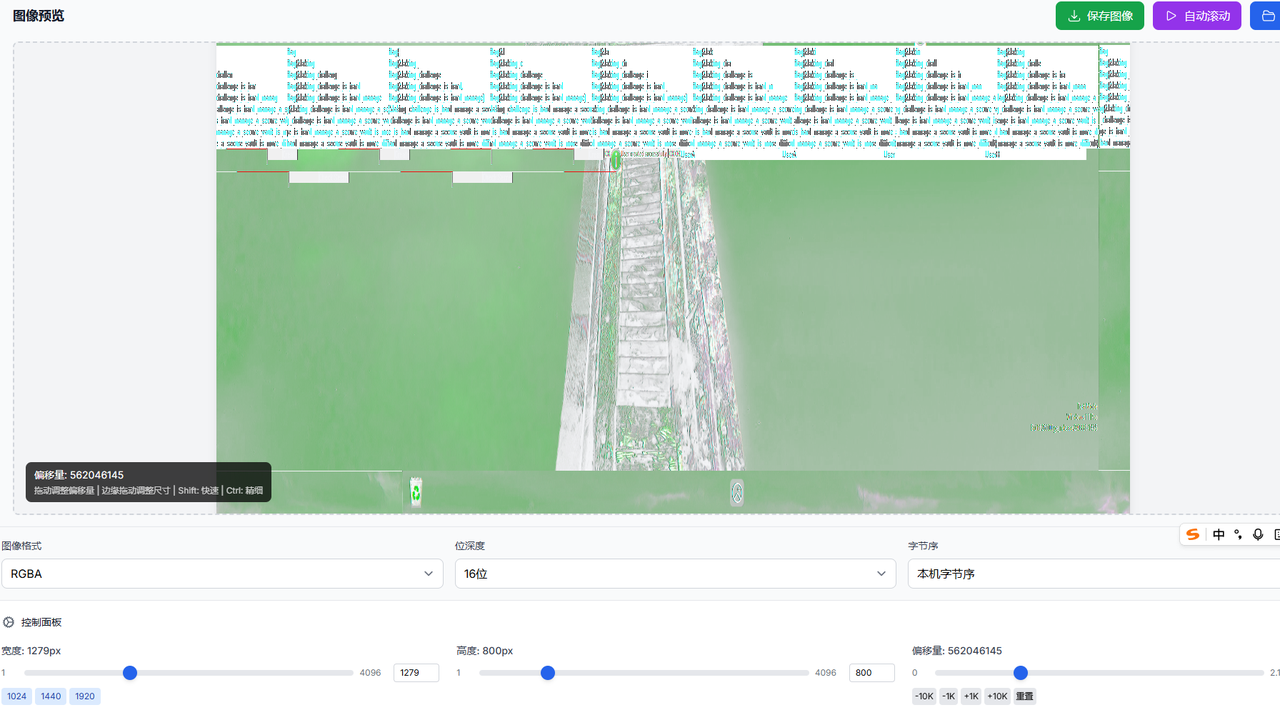This screenshot has height=710, width=1280.
Task: Click the 偏移量 offset slider handle
Action: pos(1020,673)
